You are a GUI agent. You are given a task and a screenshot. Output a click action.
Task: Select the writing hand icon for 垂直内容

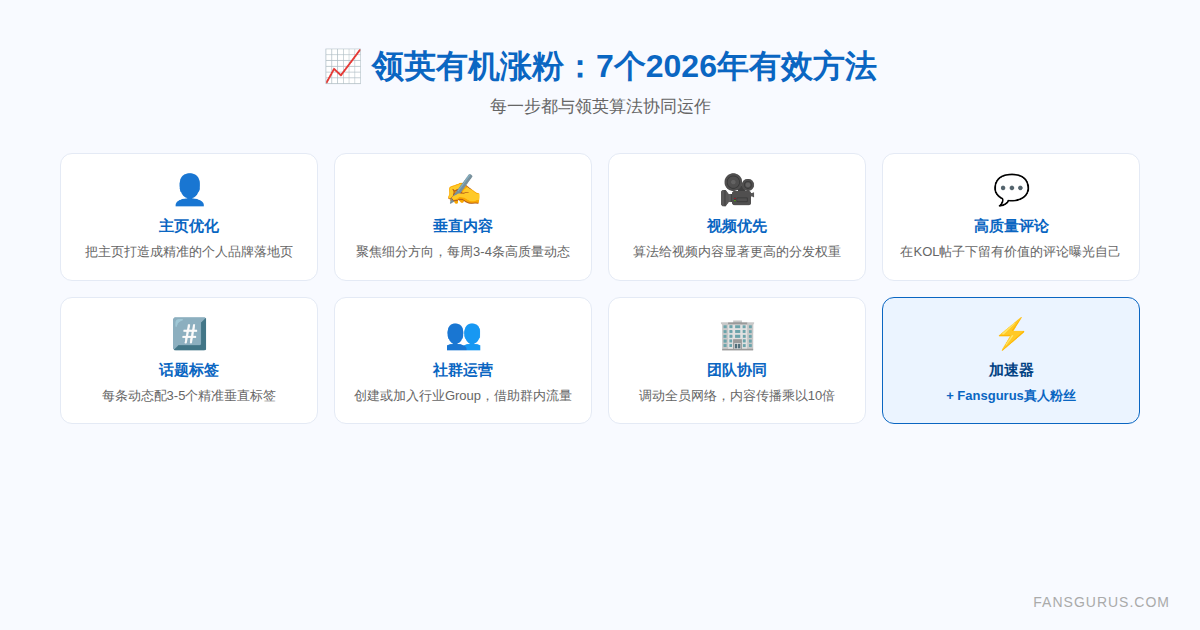(462, 190)
